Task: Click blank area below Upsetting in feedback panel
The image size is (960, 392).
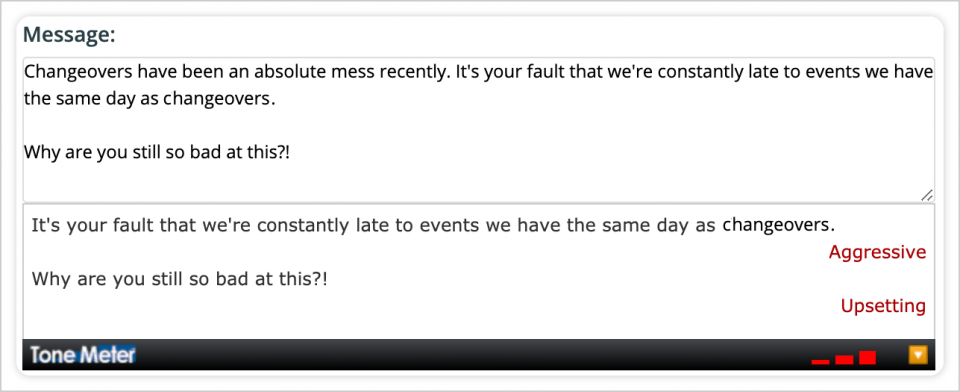Action: (479, 328)
